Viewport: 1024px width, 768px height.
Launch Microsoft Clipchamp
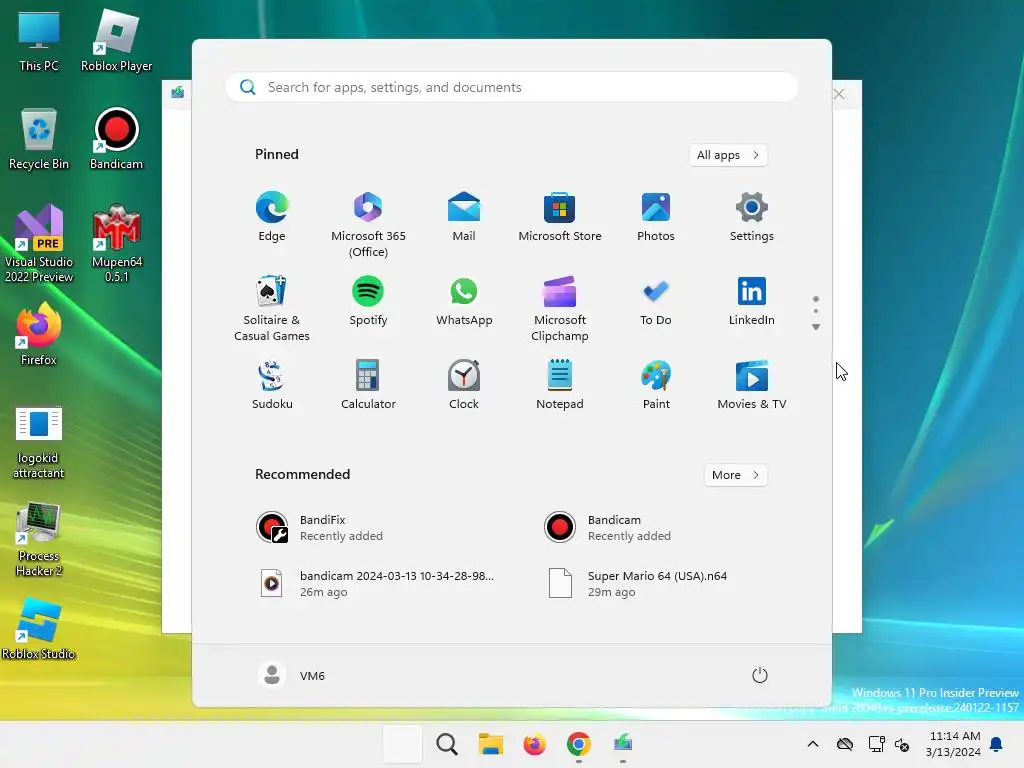pos(560,308)
